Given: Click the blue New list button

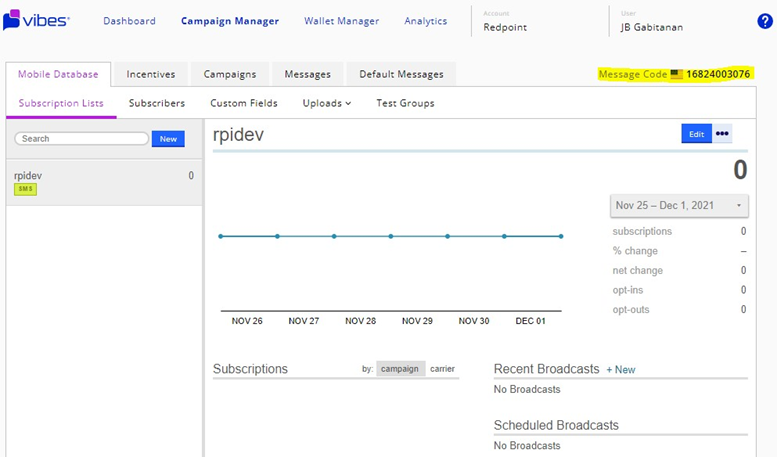Looking at the screenshot, I should click(x=168, y=139).
